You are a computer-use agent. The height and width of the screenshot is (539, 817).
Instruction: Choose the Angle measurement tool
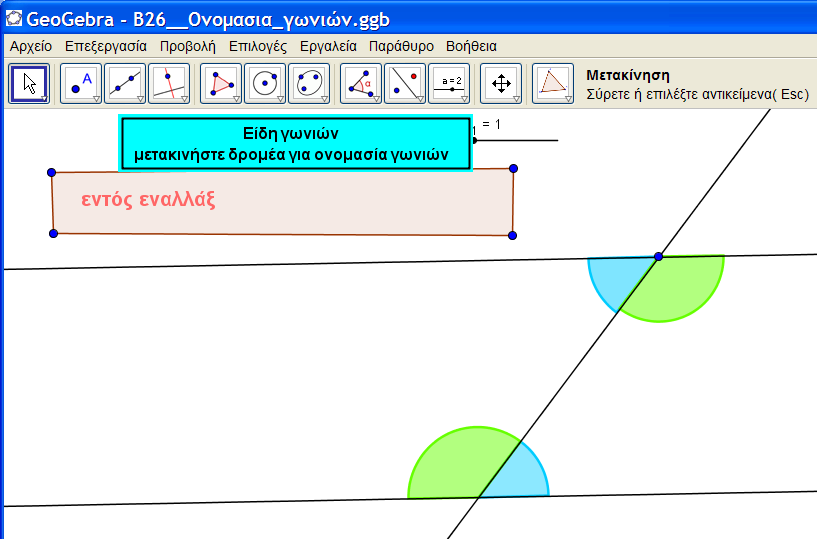[361, 83]
